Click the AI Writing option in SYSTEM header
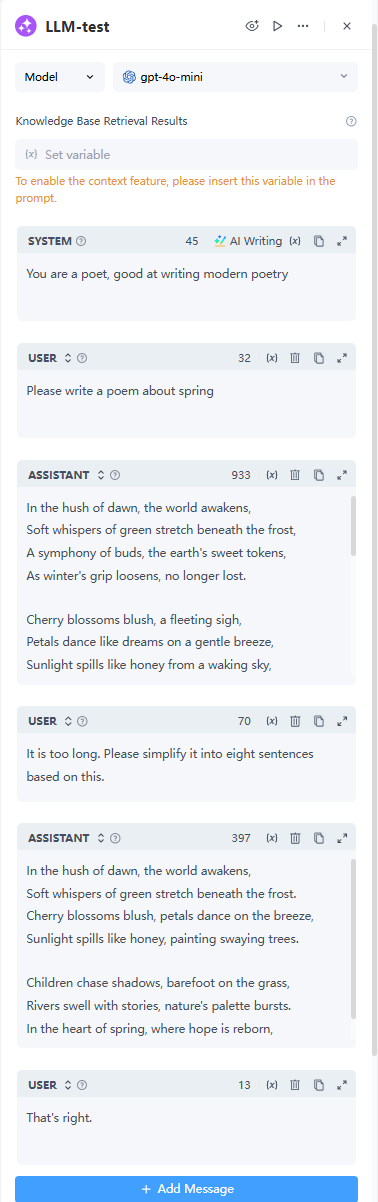The image size is (378, 1202). click(248, 241)
